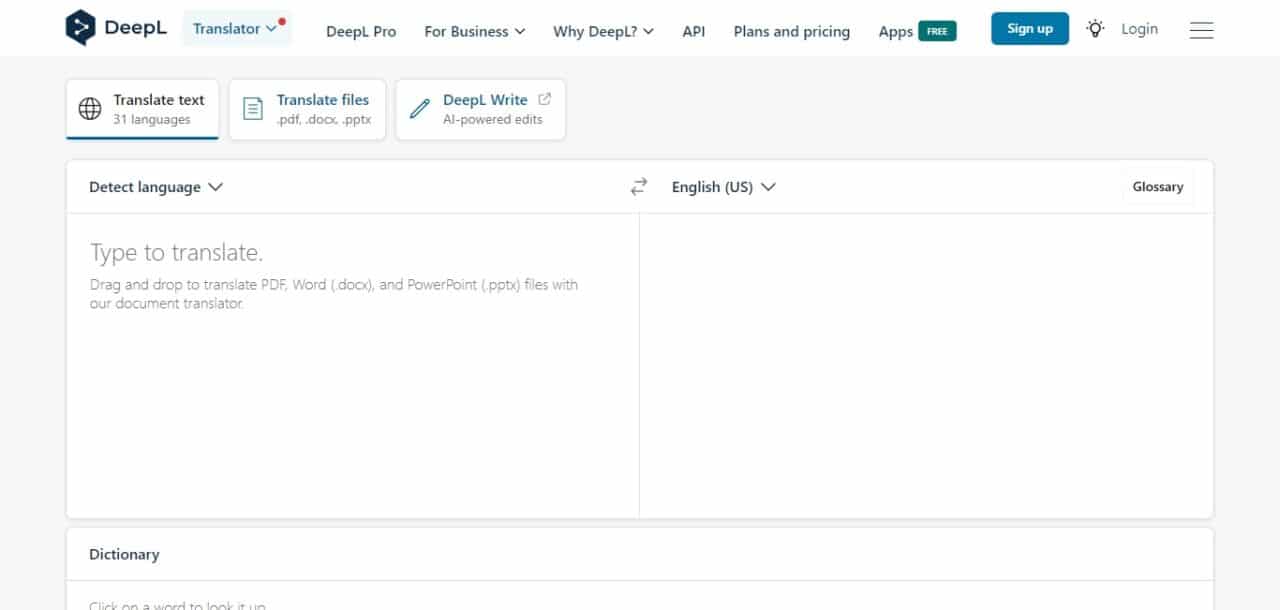This screenshot has height=610, width=1280.
Task: Open Plans and pricing
Action: tap(792, 31)
